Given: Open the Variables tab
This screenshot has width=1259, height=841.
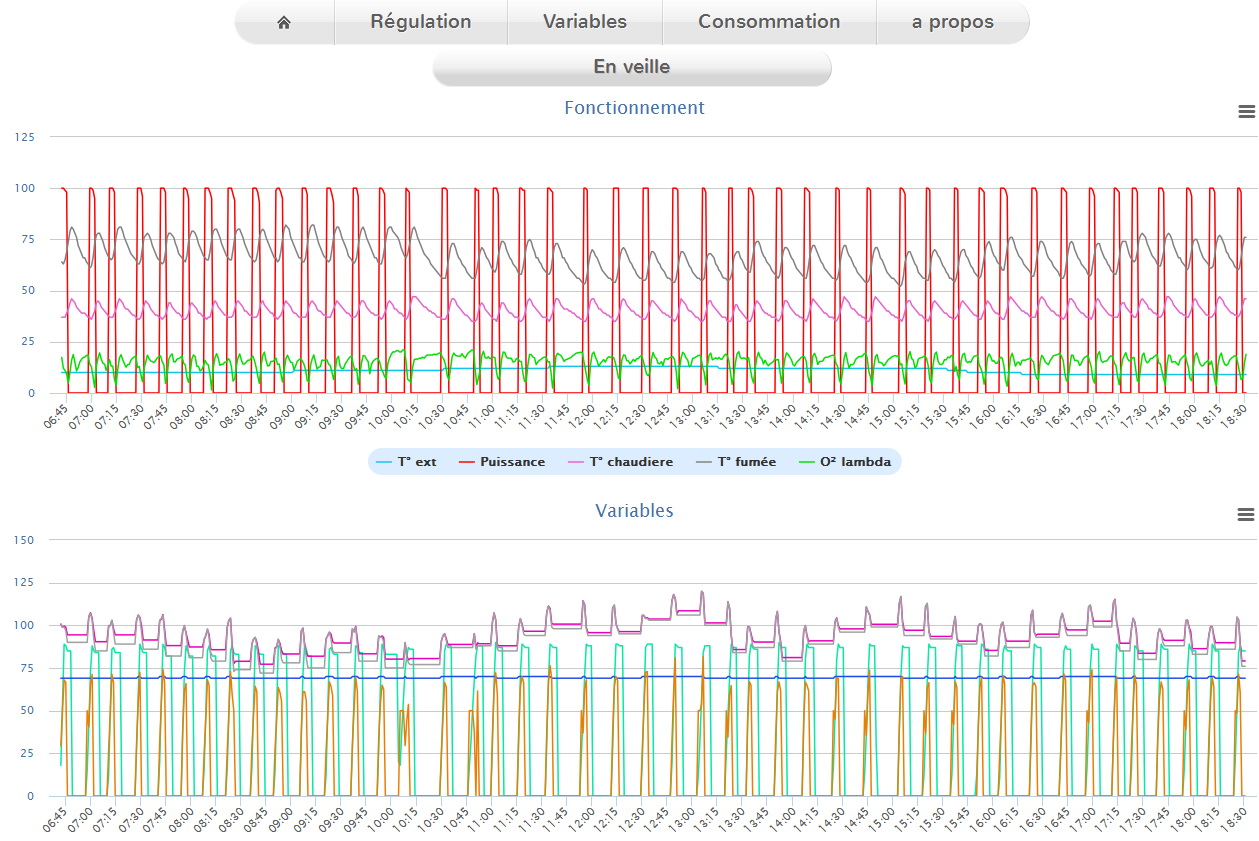Looking at the screenshot, I should click(x=585, y=22).
